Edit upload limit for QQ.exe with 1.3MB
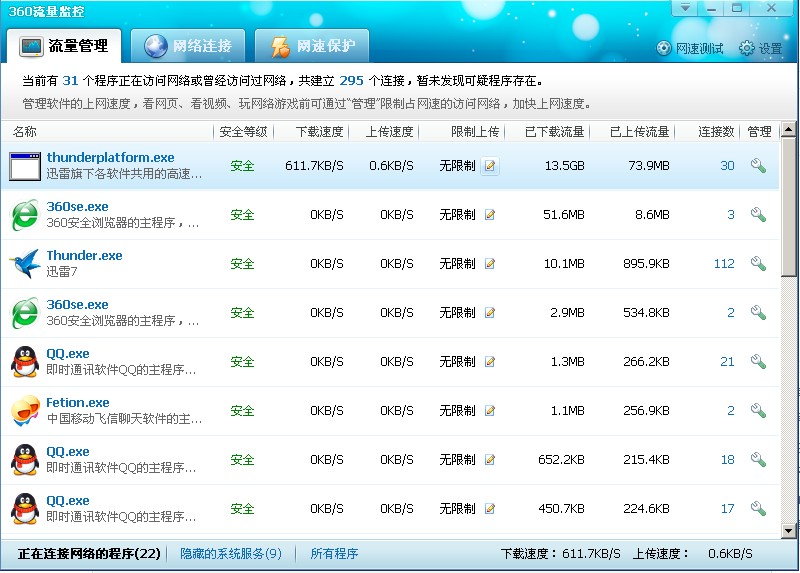Screen dimensions: 800x573 click(x=490, y=361)
